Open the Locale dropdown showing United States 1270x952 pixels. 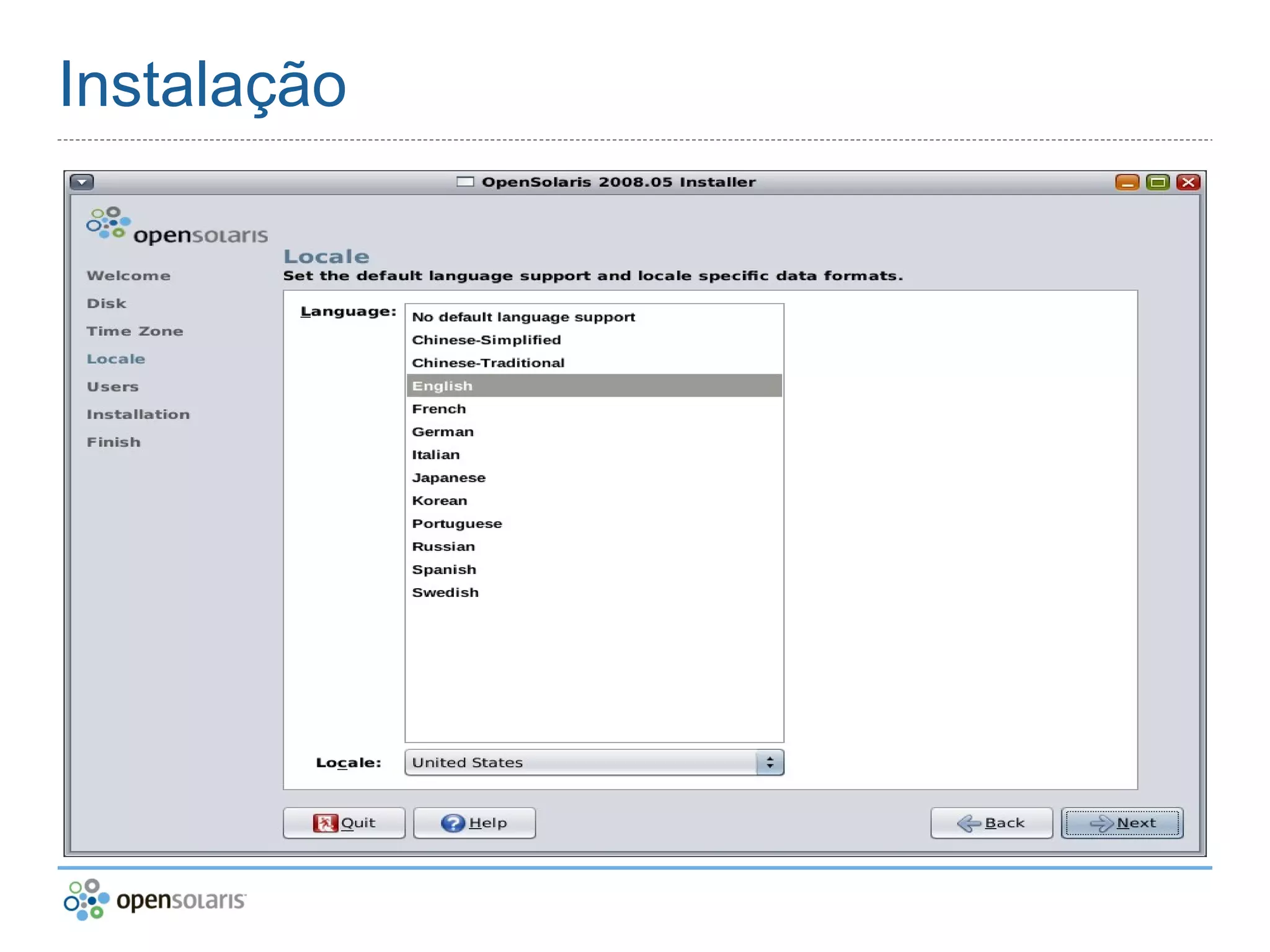pos(594,762)
